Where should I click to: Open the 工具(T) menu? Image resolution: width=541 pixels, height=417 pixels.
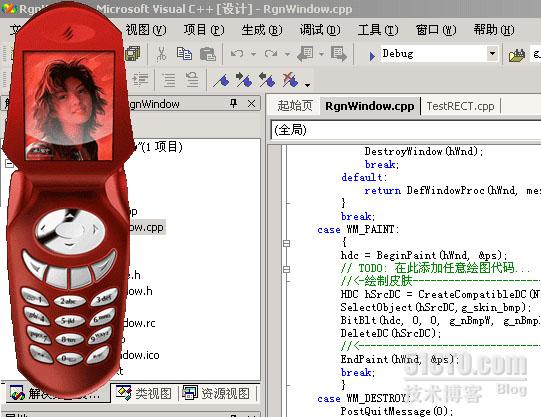pyautogui.click(x=378, y=30)
